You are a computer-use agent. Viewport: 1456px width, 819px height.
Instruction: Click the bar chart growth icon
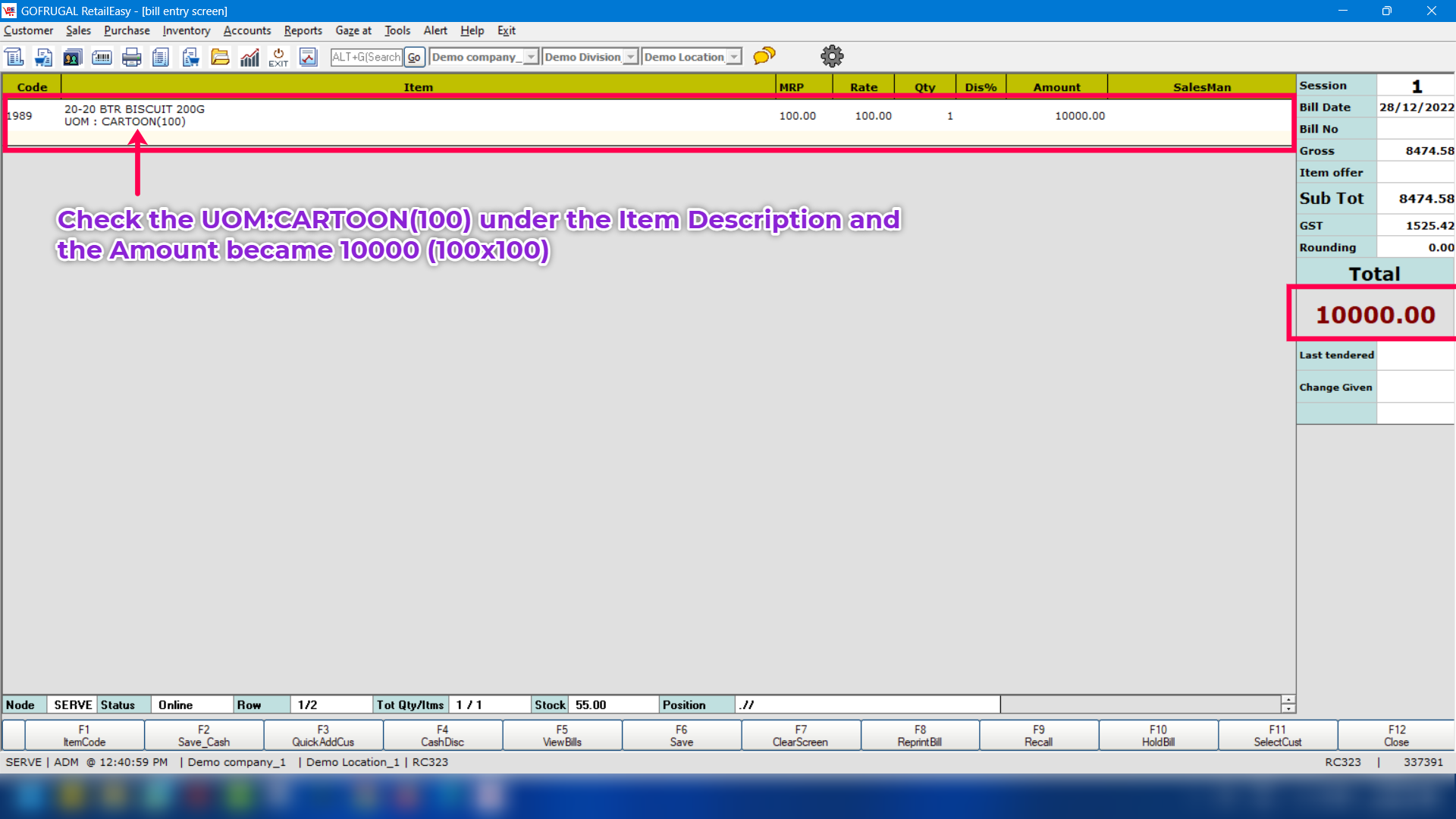click(249, 57)
